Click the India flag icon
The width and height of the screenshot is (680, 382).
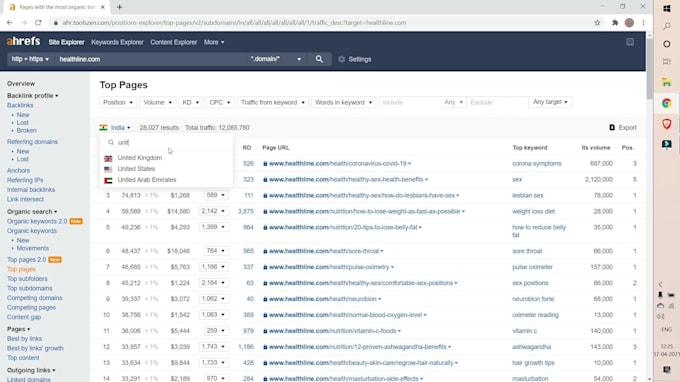pyautogui.click(x=103, y=127)
